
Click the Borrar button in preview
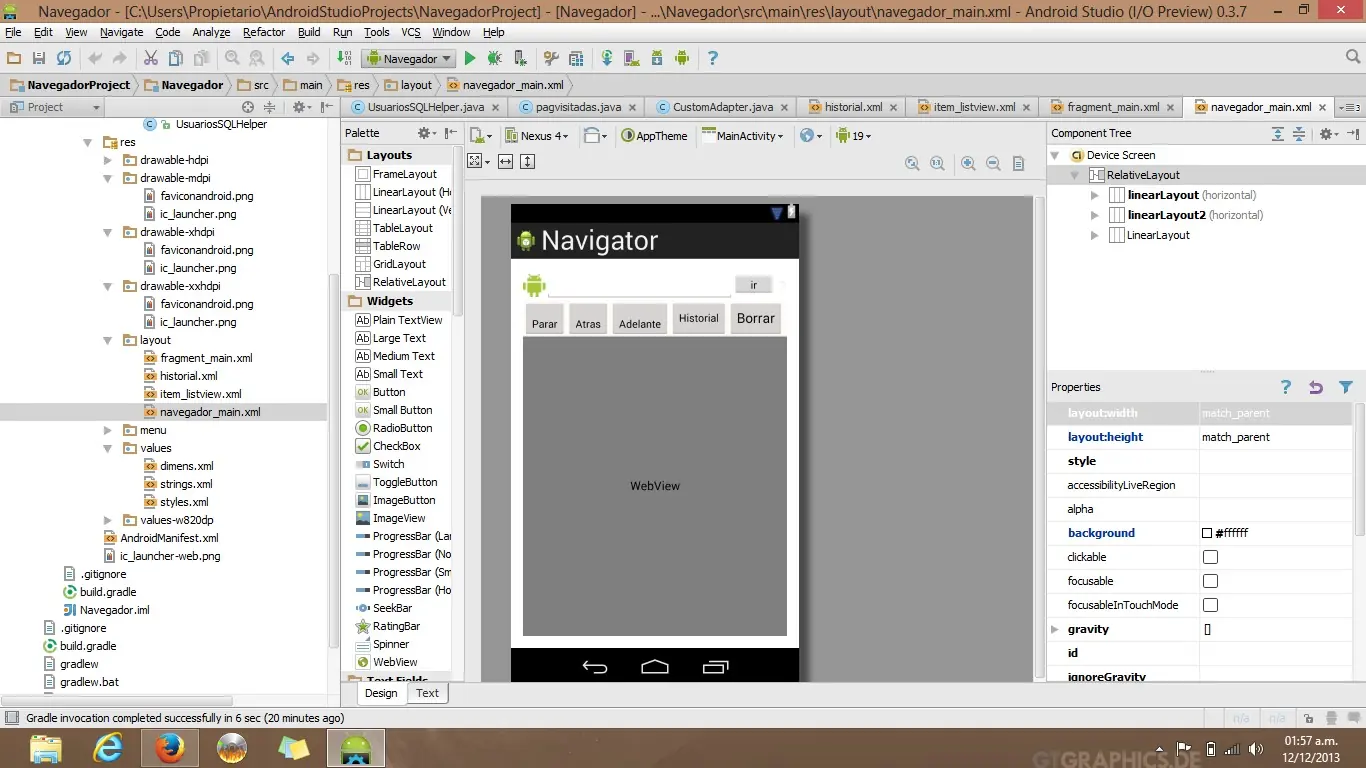(x=756, y=319)
